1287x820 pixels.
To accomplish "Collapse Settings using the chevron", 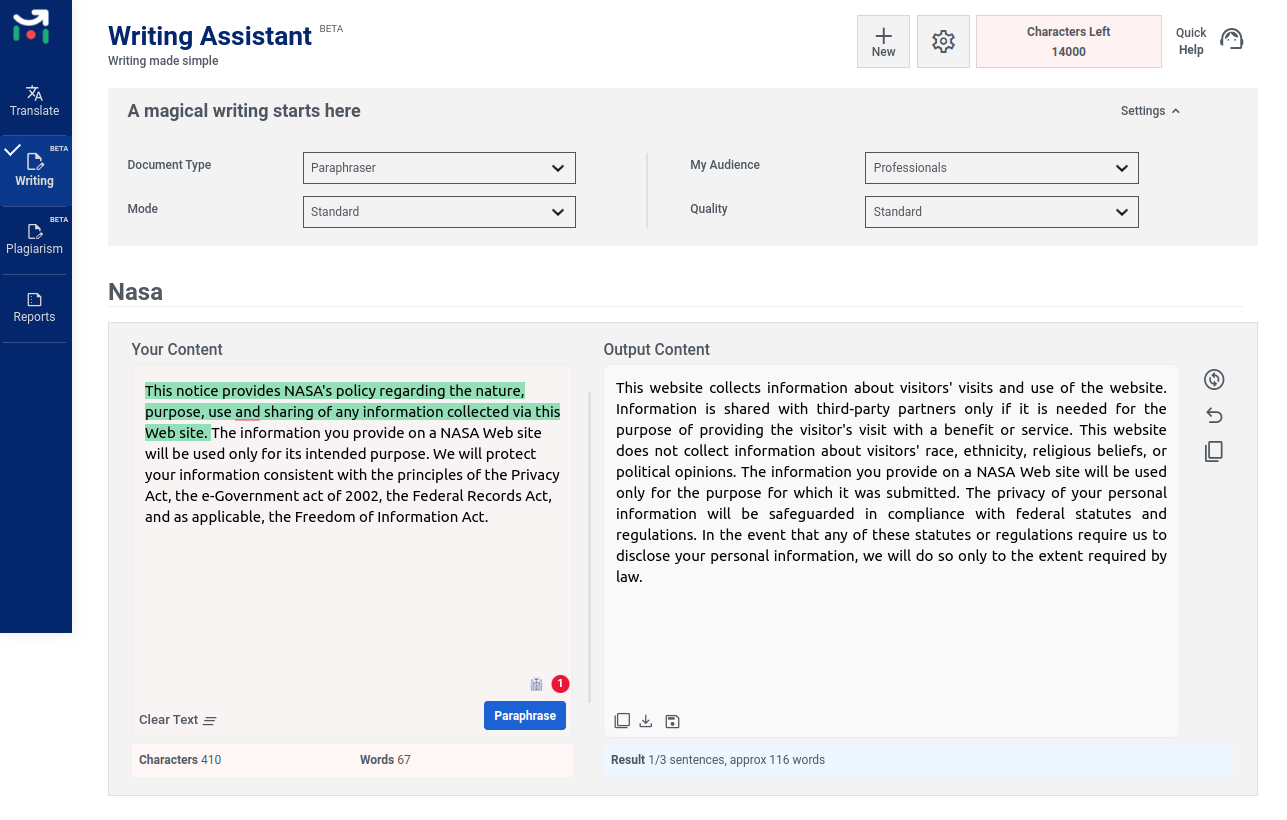I will 1176,110.
